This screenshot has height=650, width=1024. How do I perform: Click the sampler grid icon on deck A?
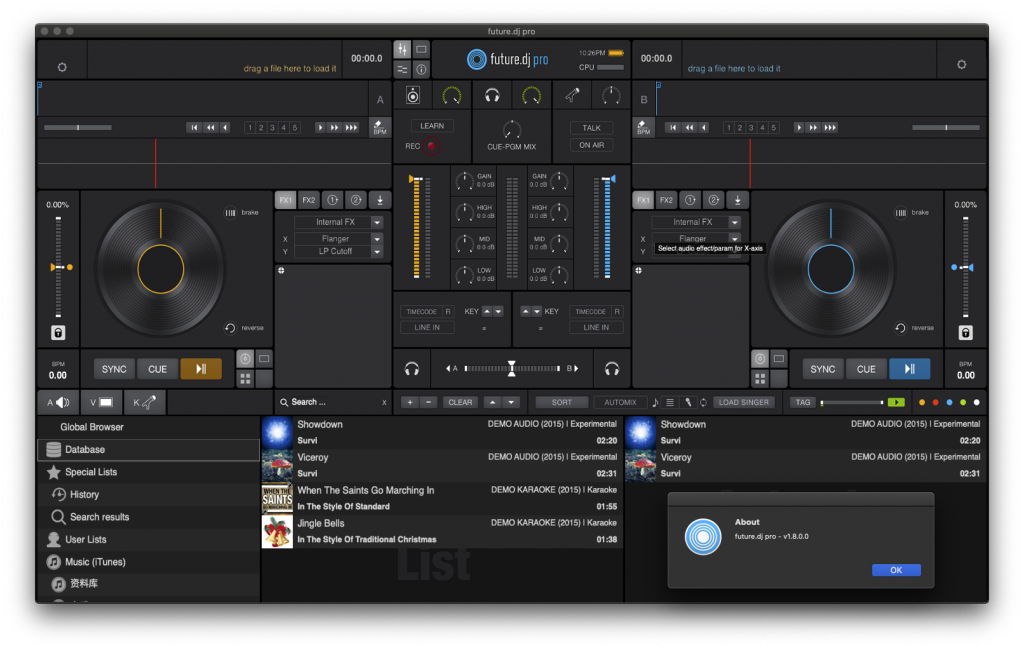tap(245, 378)
